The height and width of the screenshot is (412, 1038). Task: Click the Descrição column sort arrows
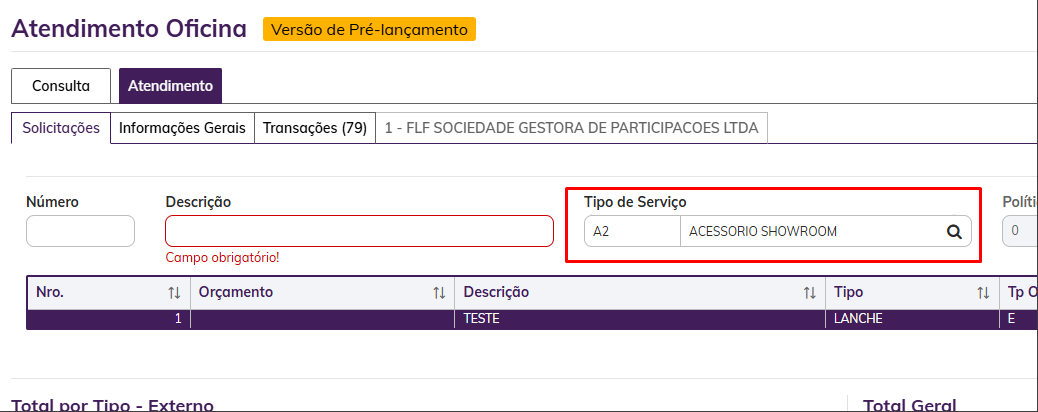[809, 293]
